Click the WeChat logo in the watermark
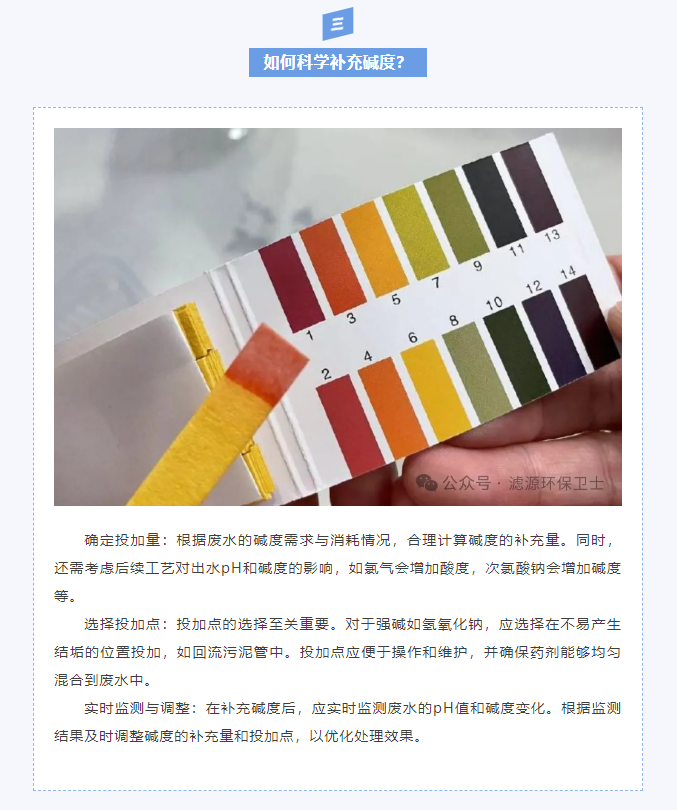677x810 pixels. 427,483
